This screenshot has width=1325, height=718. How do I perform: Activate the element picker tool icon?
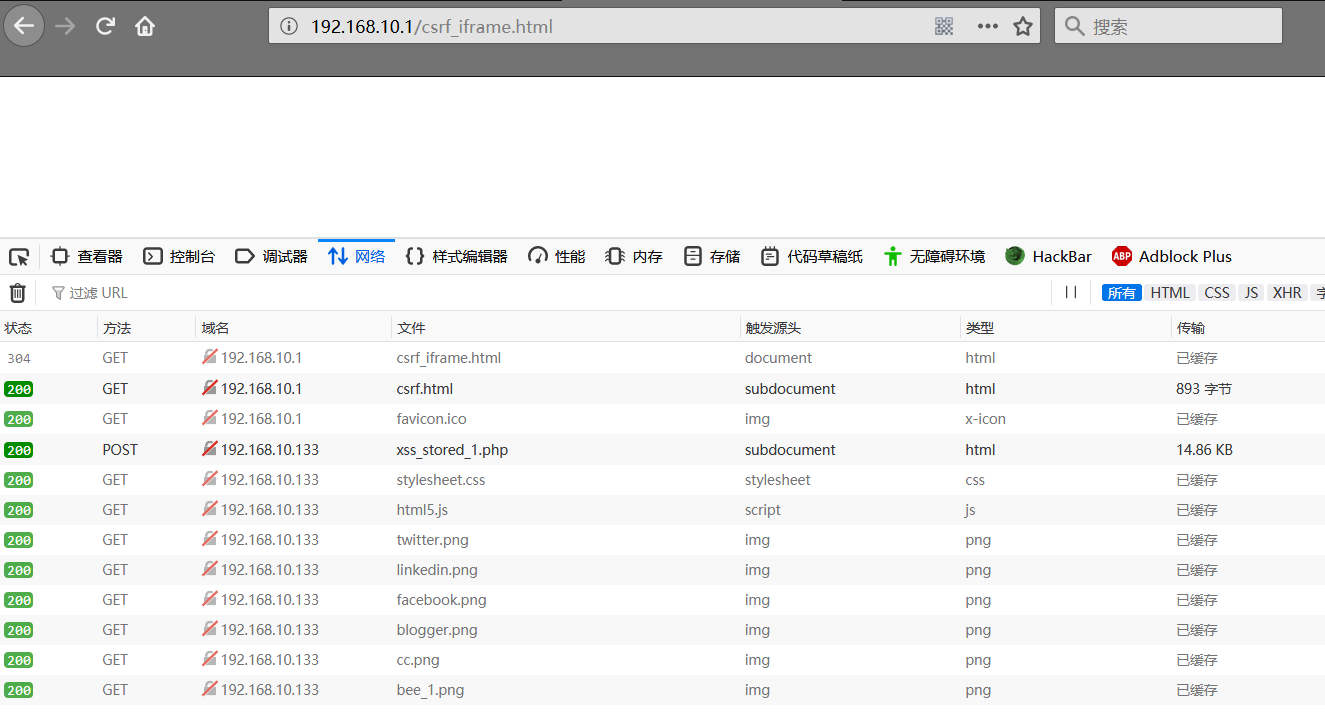(19, 257)
